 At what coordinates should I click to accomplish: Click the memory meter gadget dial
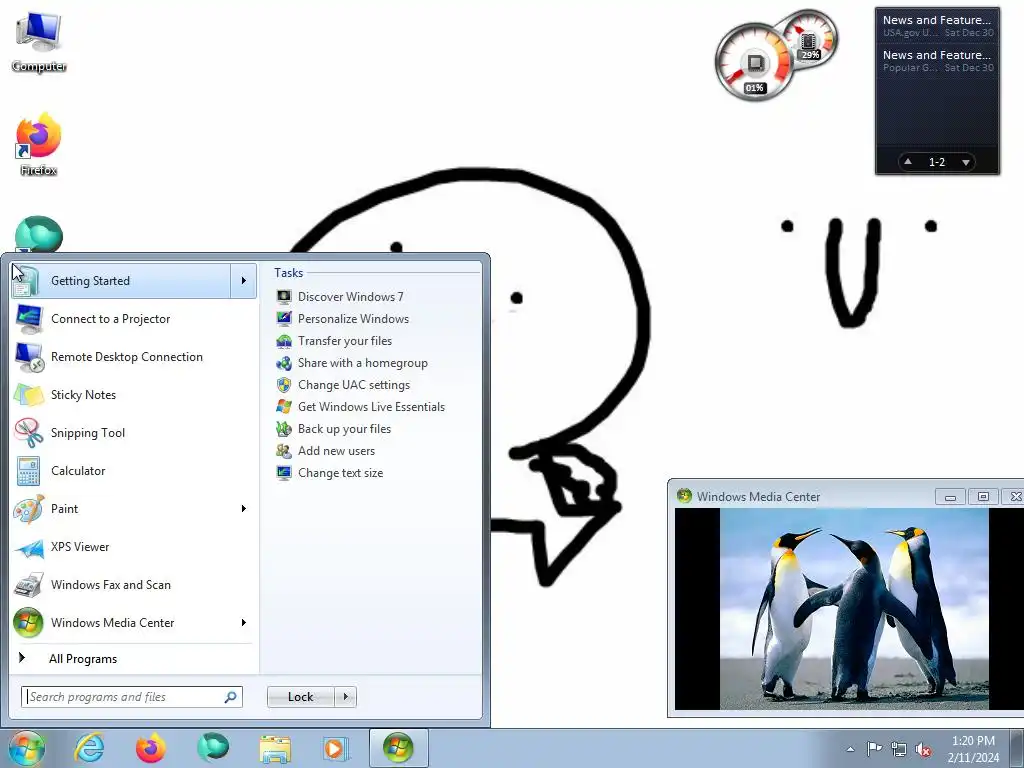tap(809, 39)
